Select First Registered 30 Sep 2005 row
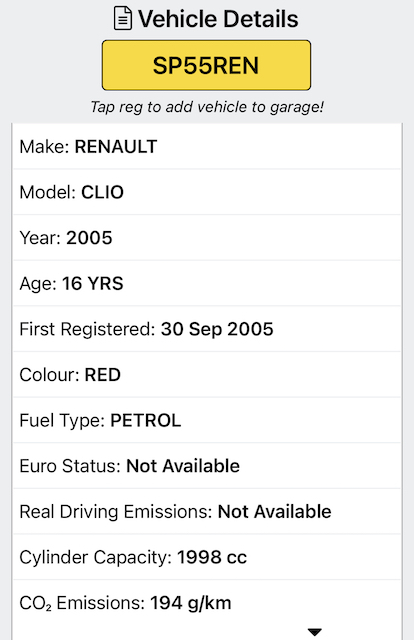Image resolution: width=414 pixels, height=640 pixels. [x=207, y=329]
